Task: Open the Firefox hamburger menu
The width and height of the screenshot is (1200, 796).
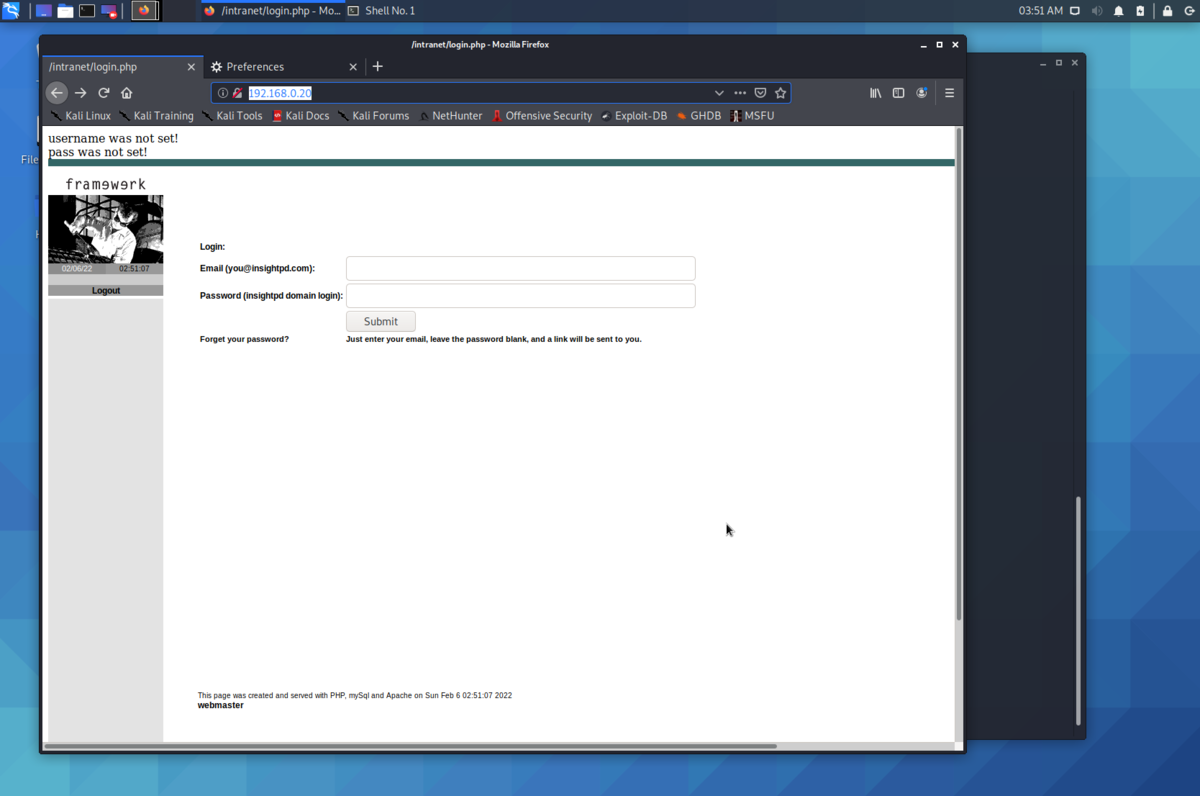Action: 949,93
